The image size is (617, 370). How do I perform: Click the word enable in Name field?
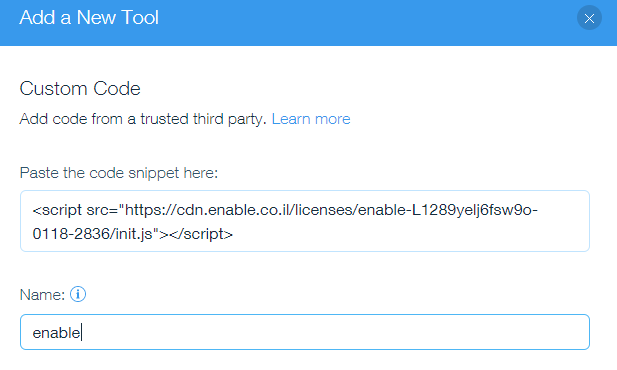click(56, 333)
